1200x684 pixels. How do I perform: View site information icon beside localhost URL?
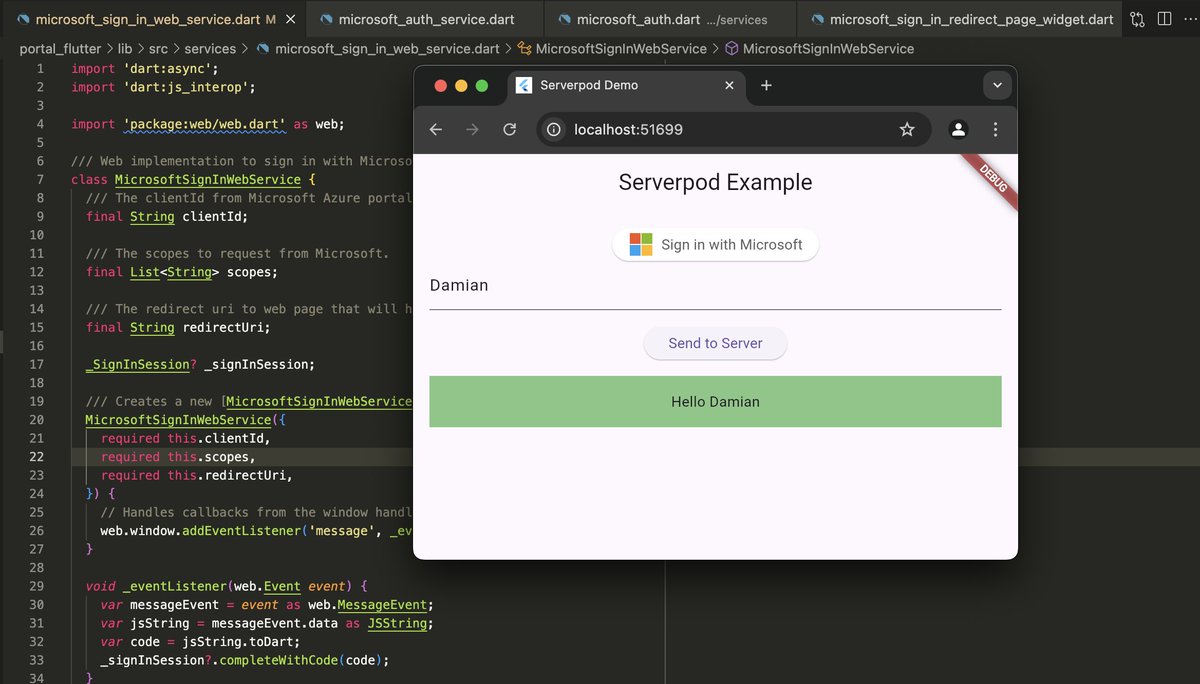tap(554, 129)
